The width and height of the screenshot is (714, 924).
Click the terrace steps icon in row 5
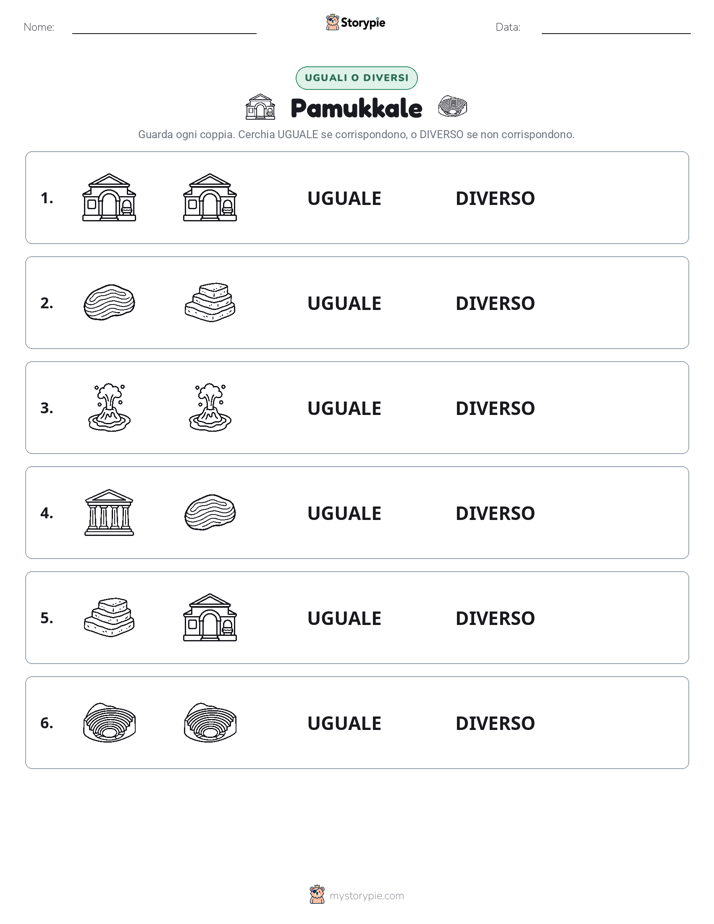(x=109, y=617)
